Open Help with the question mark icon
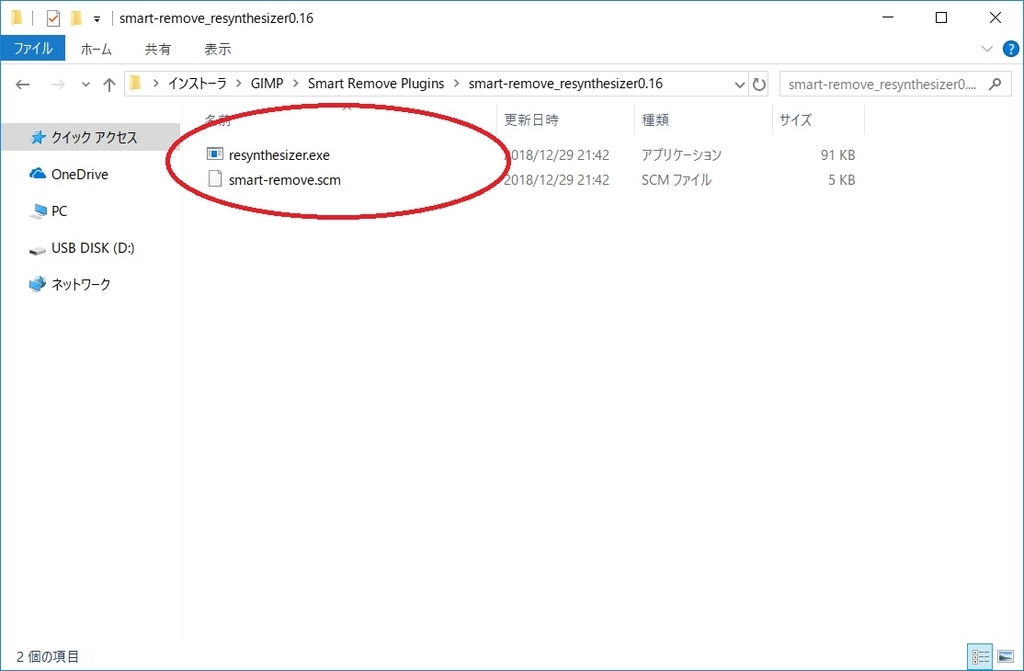The image size is (1024, 671). pos(1010,49)
